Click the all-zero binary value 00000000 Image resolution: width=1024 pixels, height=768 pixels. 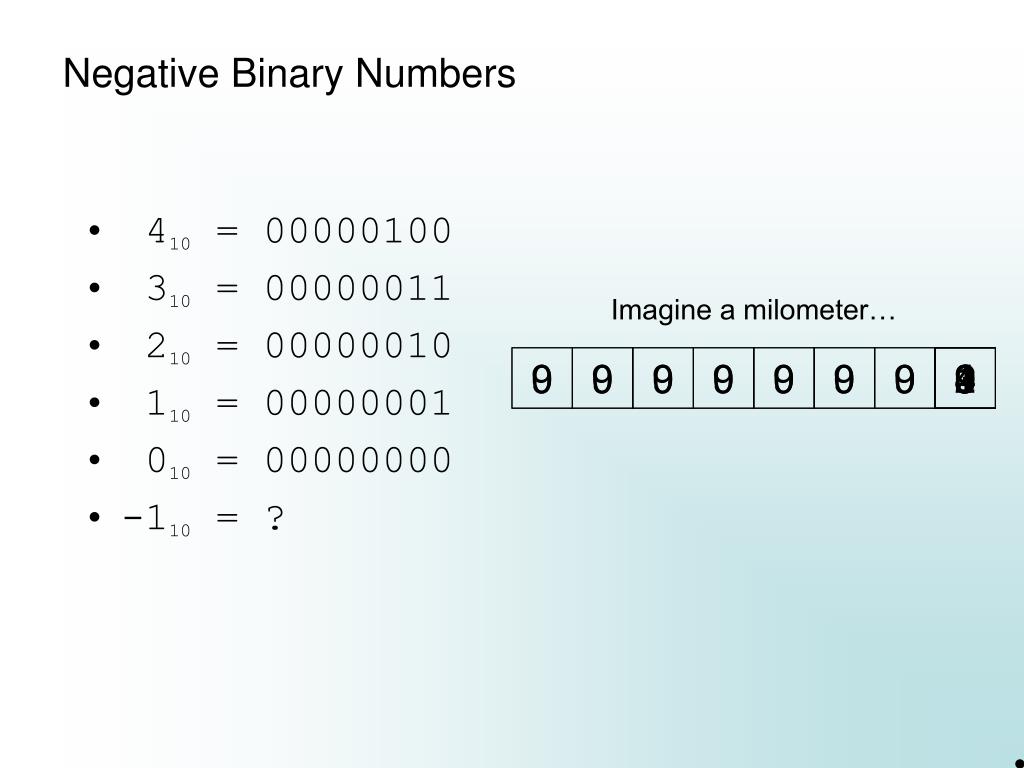point(359,460)
